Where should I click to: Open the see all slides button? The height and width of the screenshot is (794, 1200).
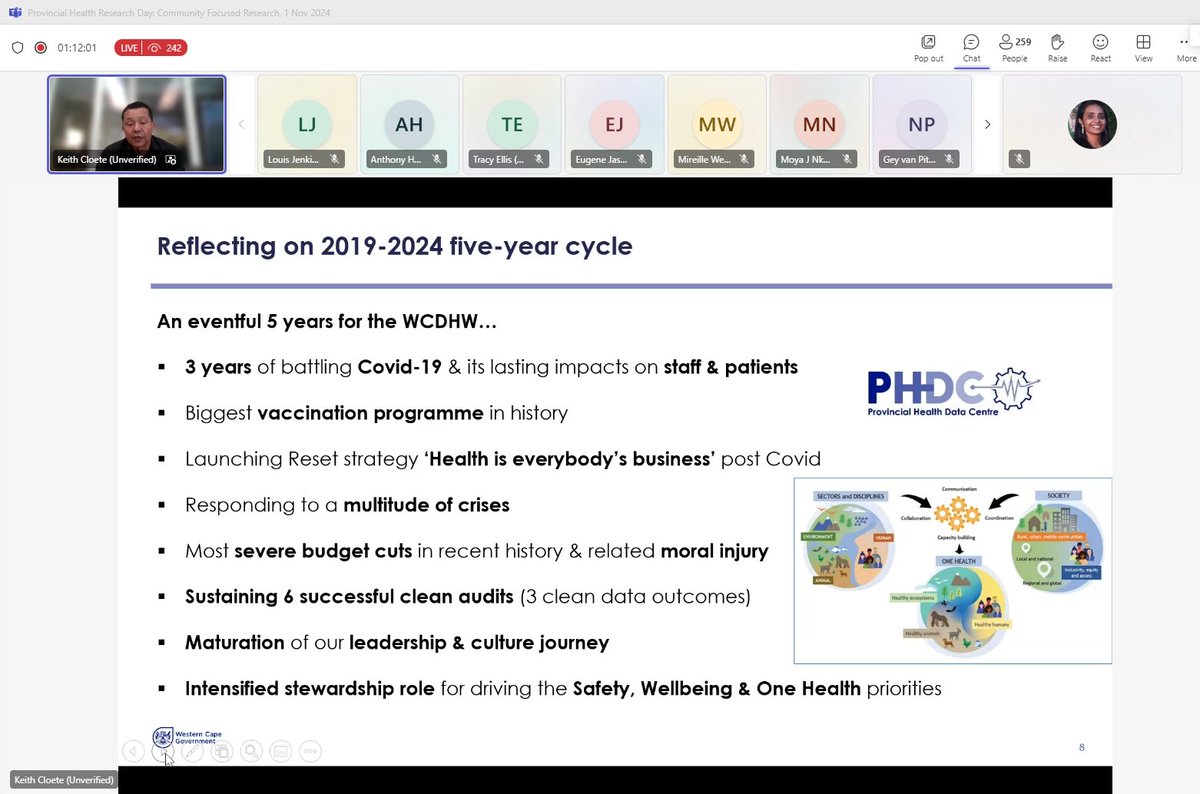pos(222,751)
